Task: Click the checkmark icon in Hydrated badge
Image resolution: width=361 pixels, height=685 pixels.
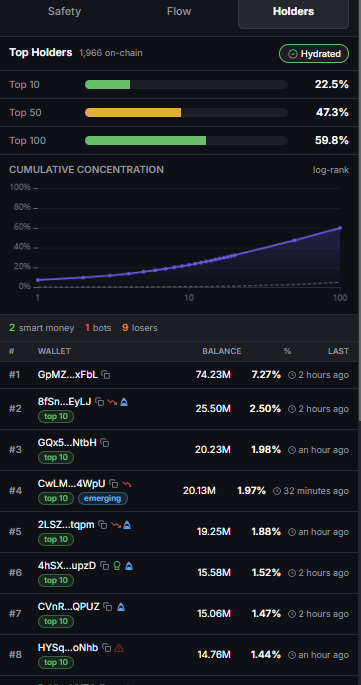Action: click(293, 54)
